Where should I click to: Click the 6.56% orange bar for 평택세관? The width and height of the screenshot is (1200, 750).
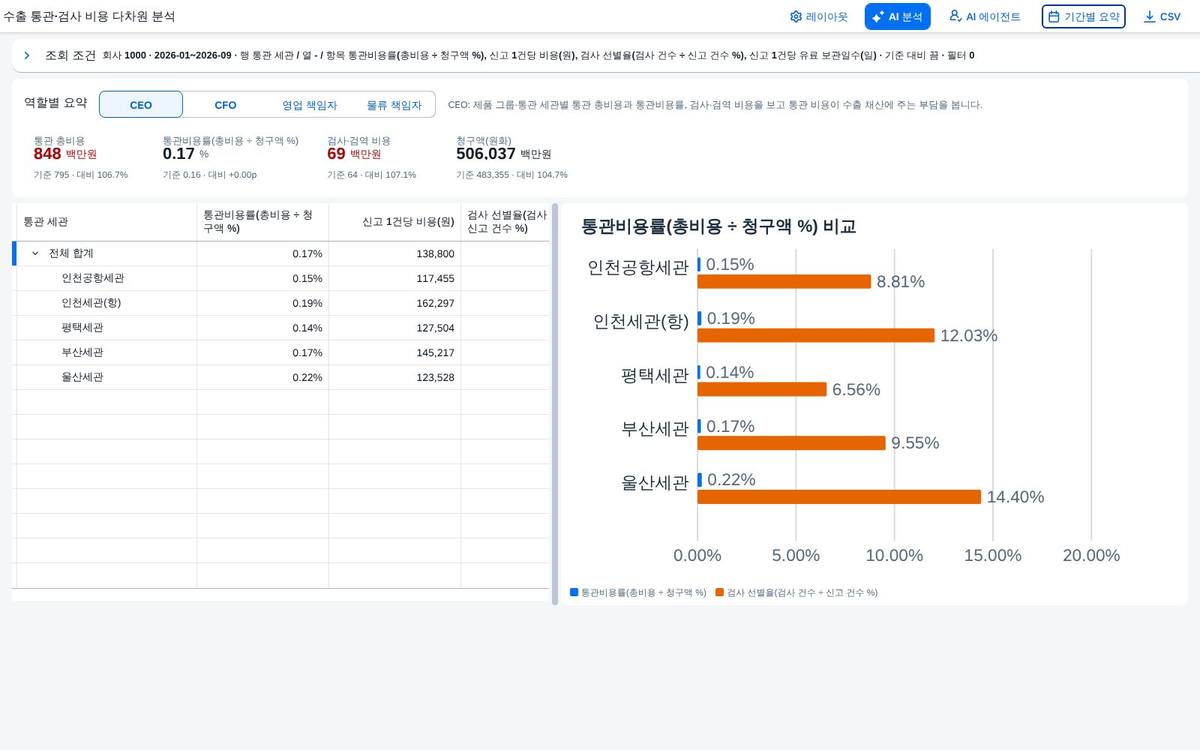click(x=762, y=389)
